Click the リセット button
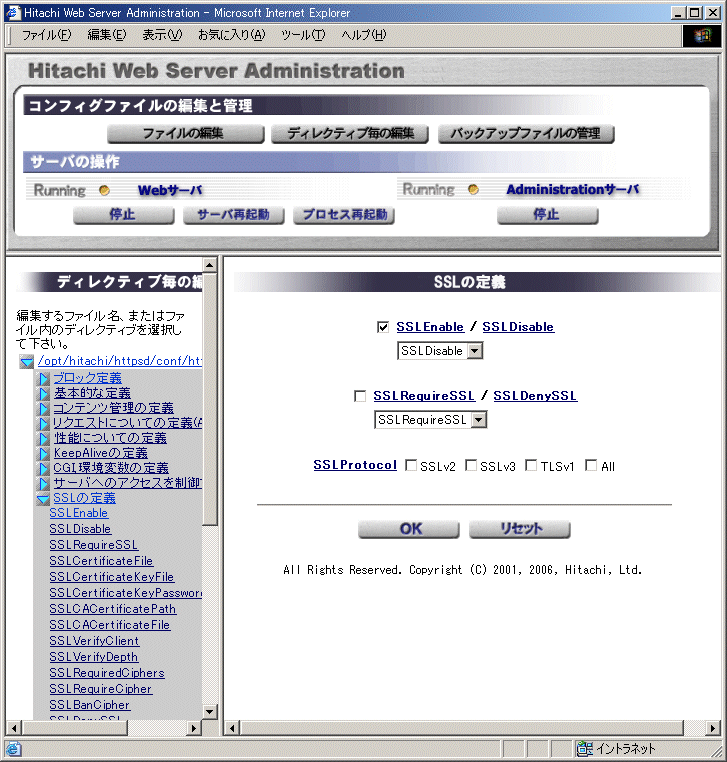Viewport: 727px width, 762px height. (x=520, y=529)
